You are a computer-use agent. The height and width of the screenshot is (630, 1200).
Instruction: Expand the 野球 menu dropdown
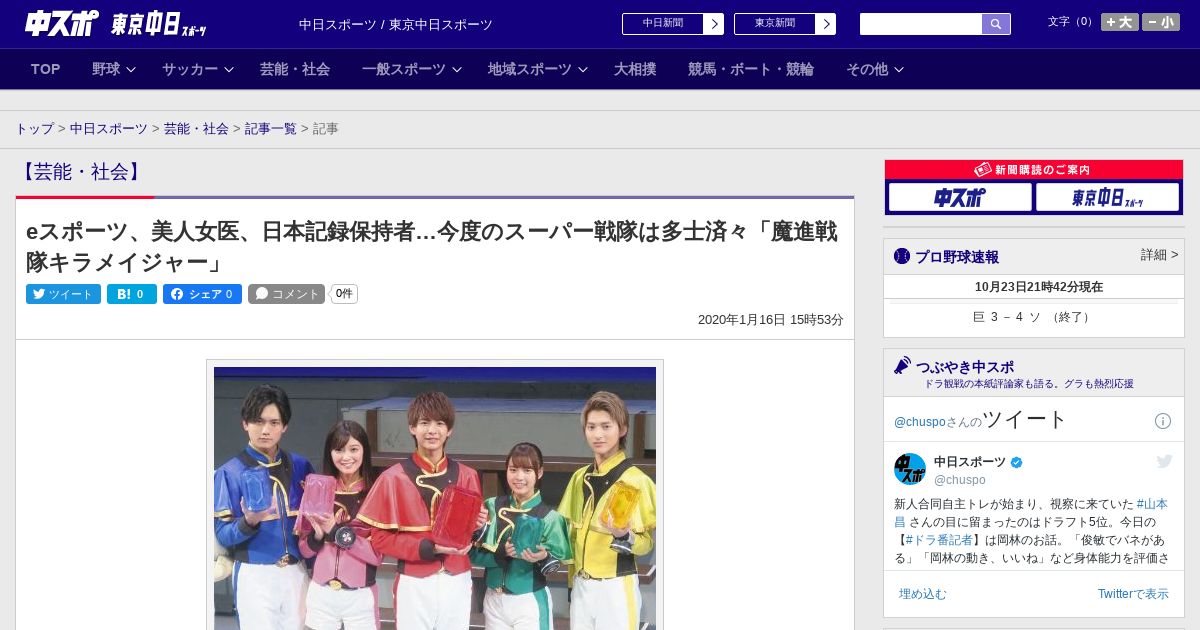(x=114, y=69)
